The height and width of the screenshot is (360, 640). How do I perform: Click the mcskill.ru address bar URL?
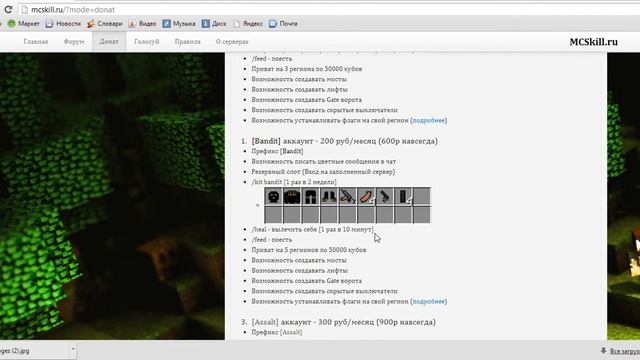click(x=73, y=9)
